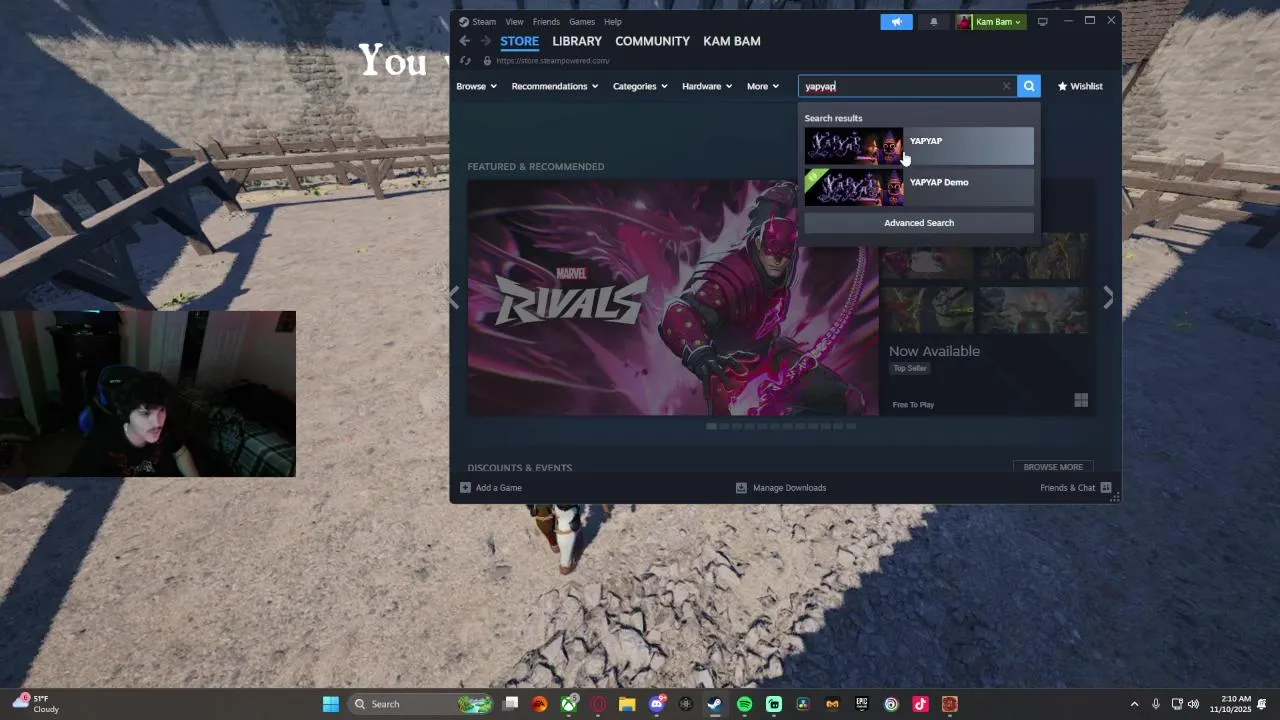
Task: Open TikTok app in taskbar
Action: pyautogui.click(x=920, y=704)
